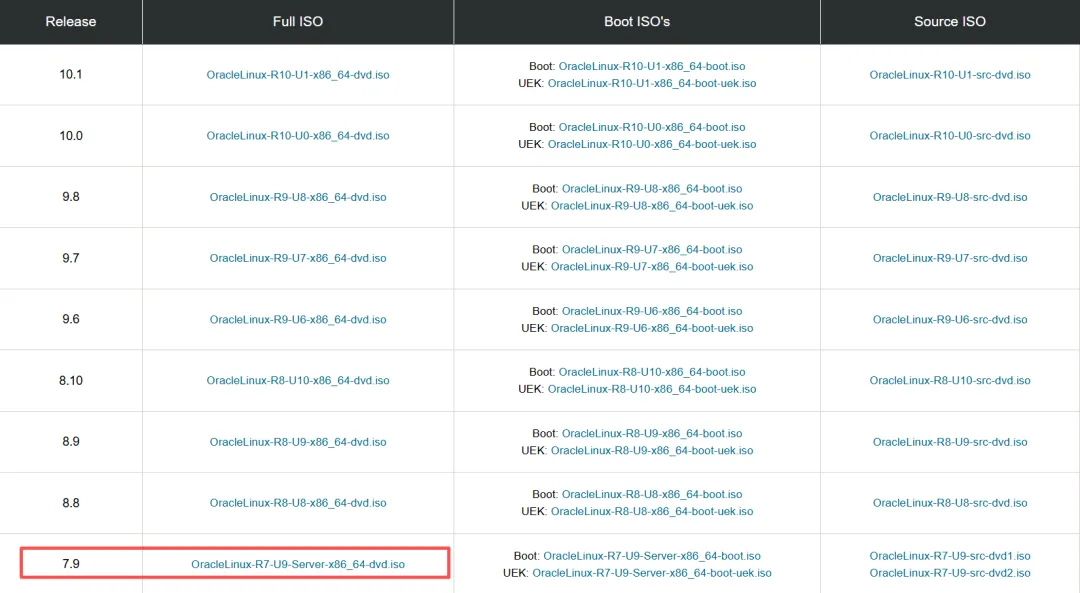Screen dimensions: 1080x593
Task: Open the OracleLinux-R10-U0-x86_64-boot-uek.iso link
Action: (x=652, y=145)
